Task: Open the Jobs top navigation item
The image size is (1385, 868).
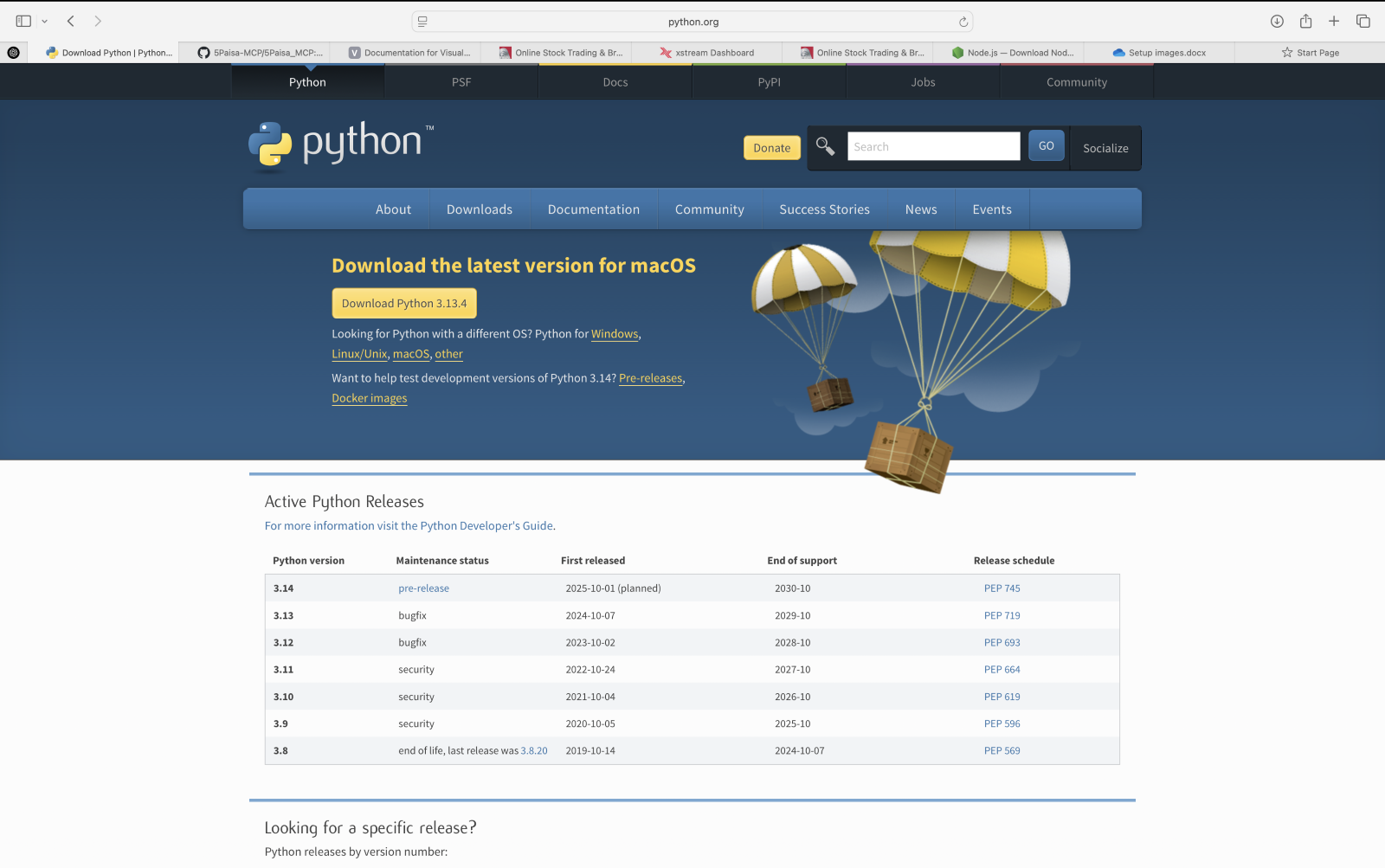Action: pos(923,82)
